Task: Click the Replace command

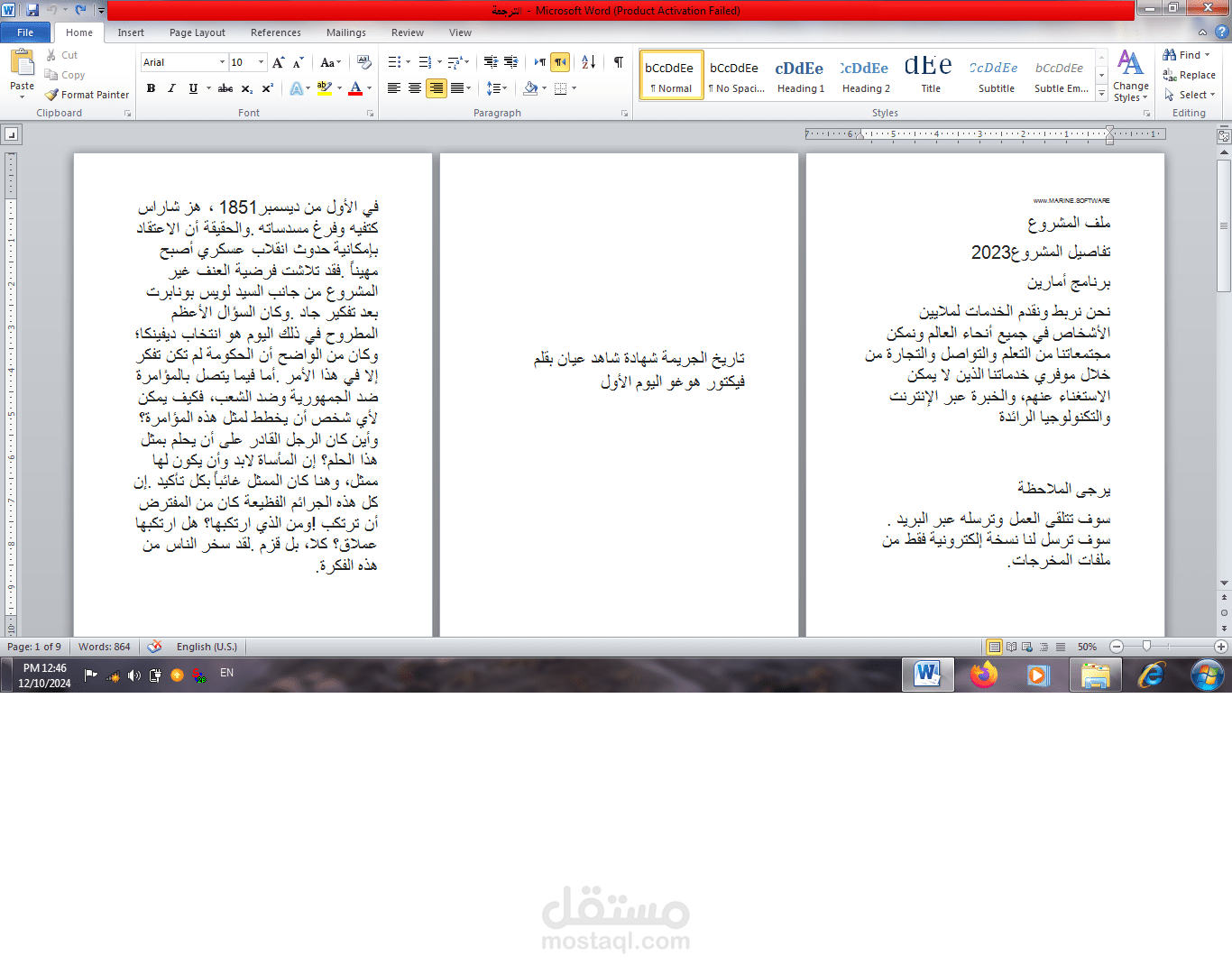Action: 1190,75
